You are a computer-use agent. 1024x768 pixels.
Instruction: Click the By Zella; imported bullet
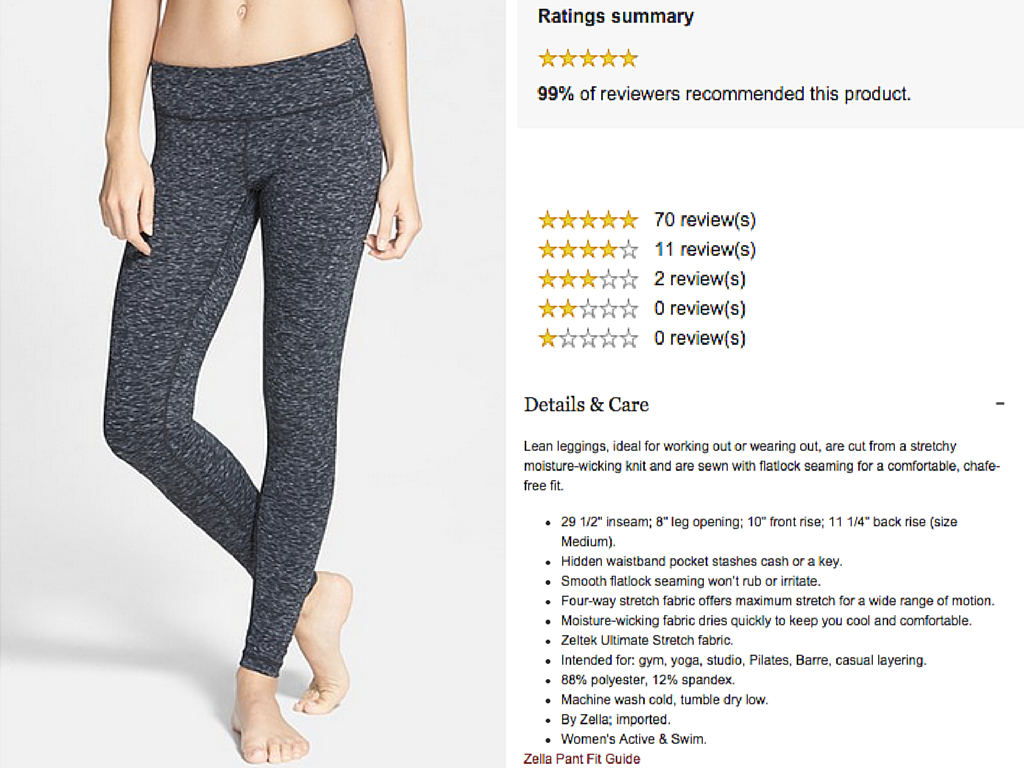(x=615, y=720)
